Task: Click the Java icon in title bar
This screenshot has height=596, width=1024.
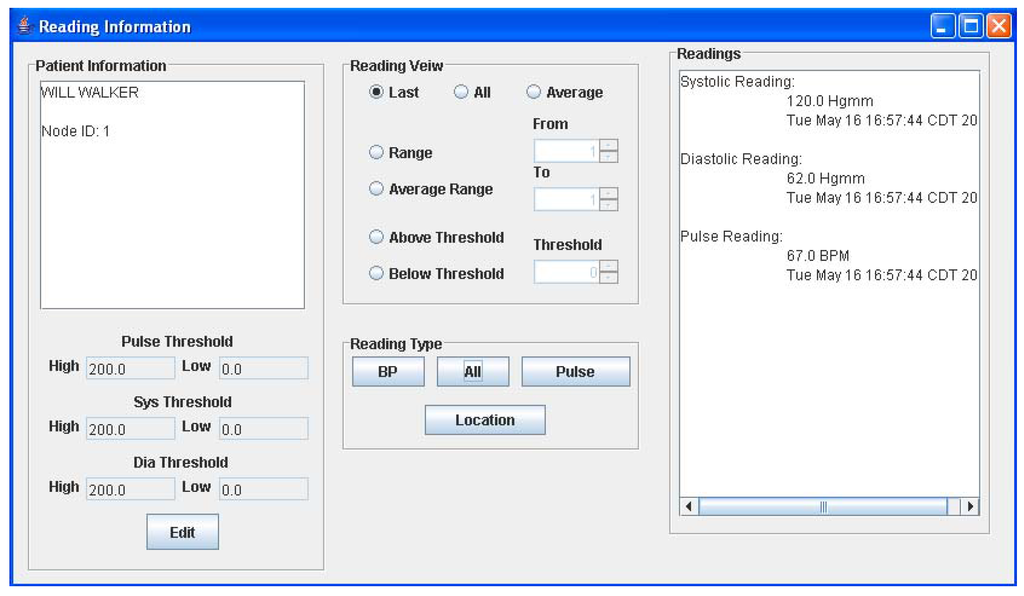Action: pos(24,26)
